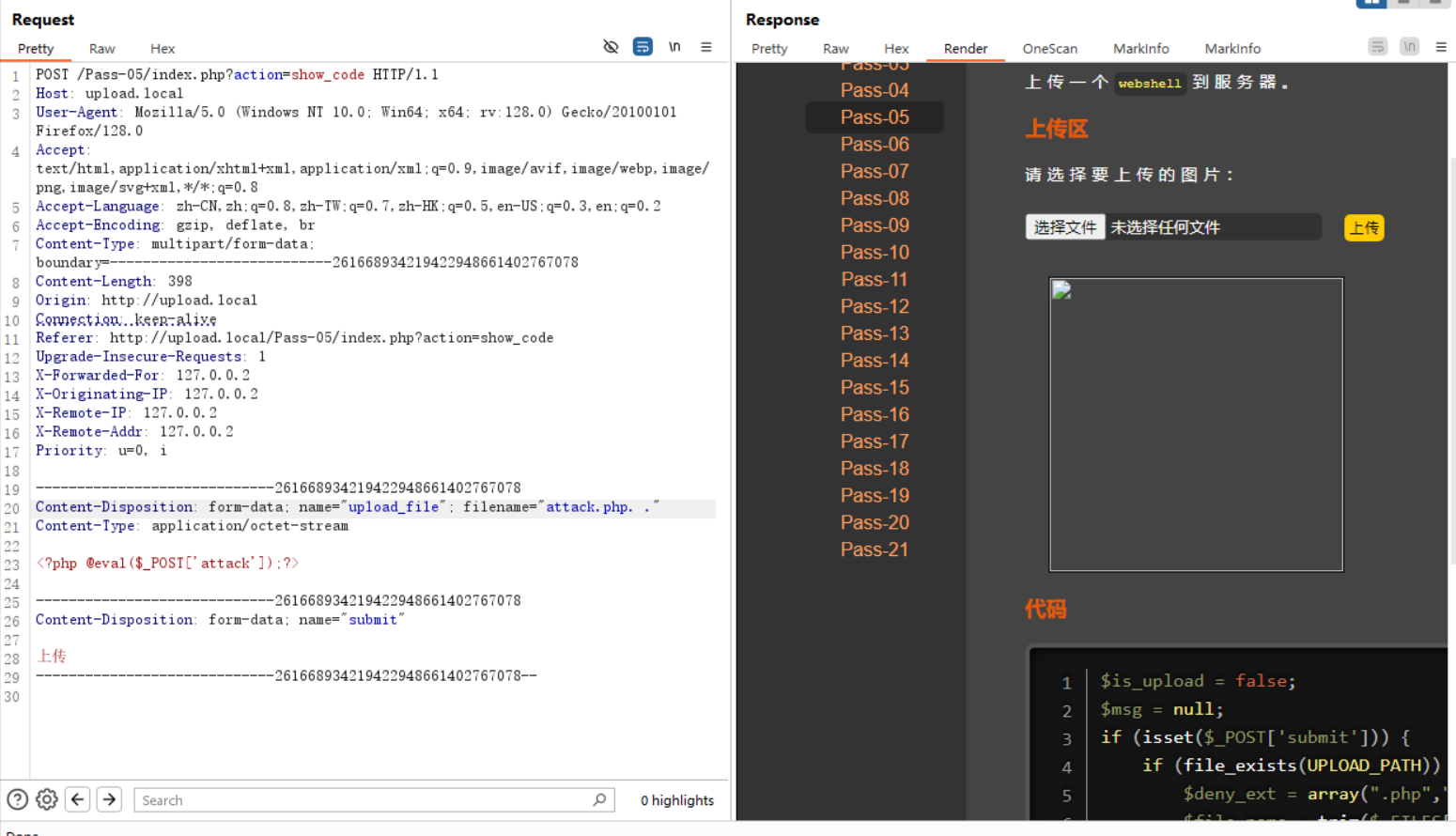Image resolution: width=1456 pixels, height=836 pixels.
Task: Open Pass-20 link in rendered page
Action: [x=875, y=522]
